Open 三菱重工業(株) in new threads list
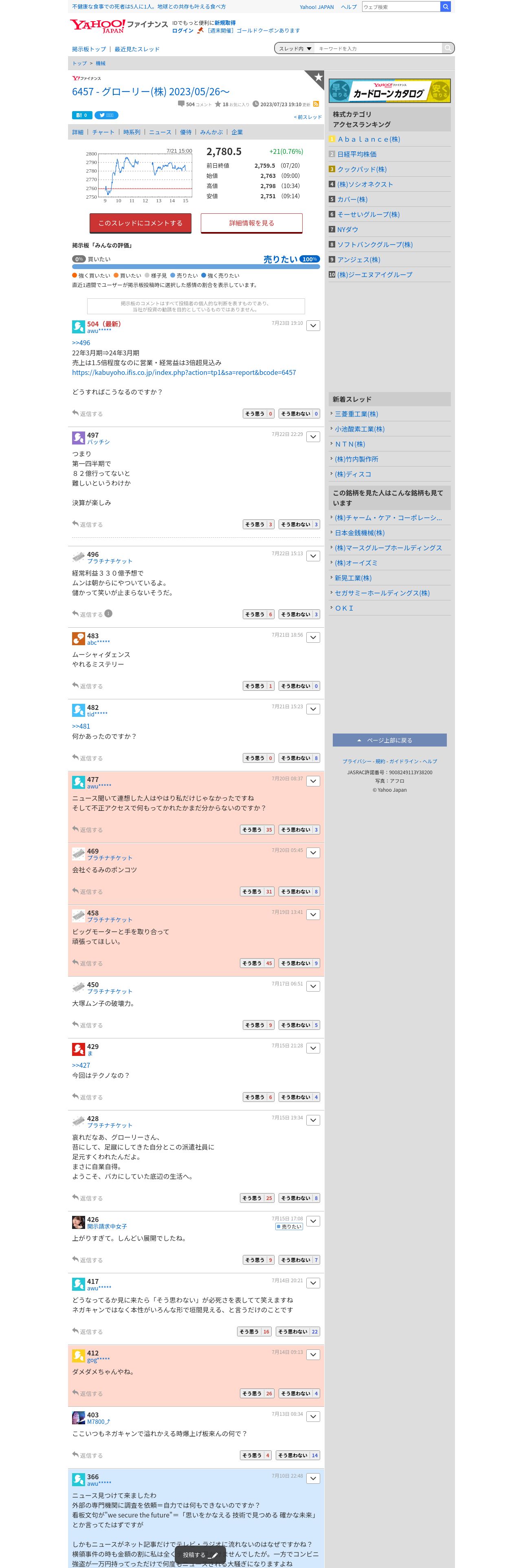Screen dimensions: 523x1568 click(x=356, y=414)
